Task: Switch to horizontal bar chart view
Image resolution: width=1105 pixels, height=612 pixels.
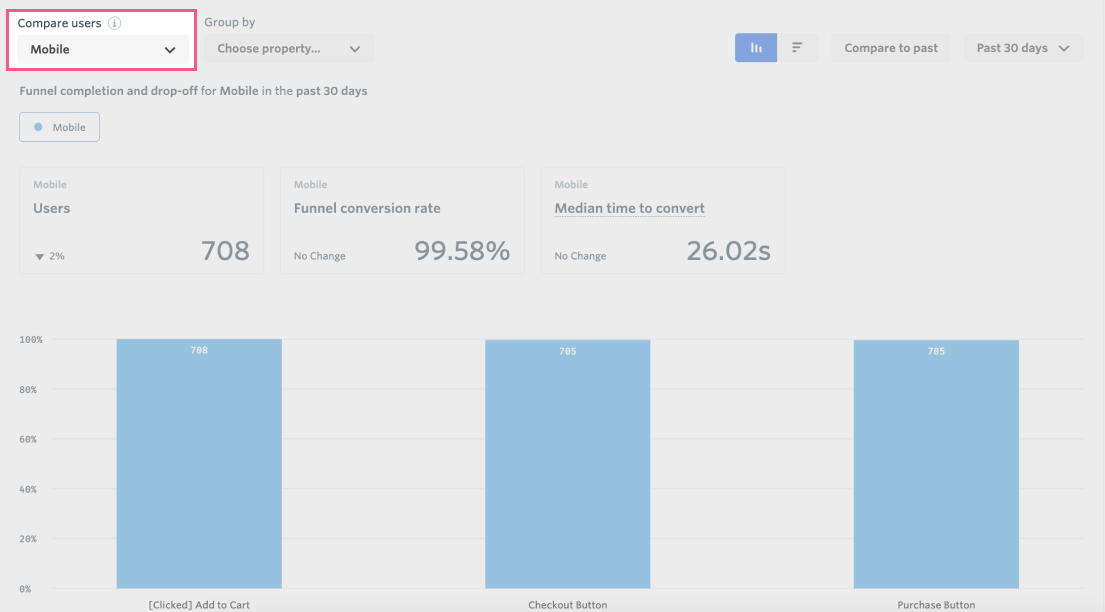Action: [x=797, y=48]
